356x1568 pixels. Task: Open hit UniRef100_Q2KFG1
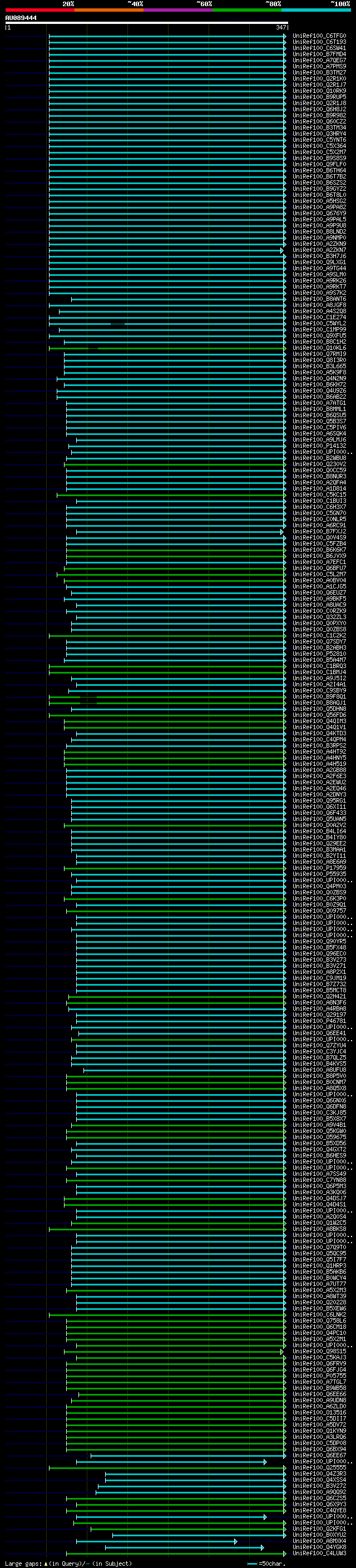coord(319,1529)
